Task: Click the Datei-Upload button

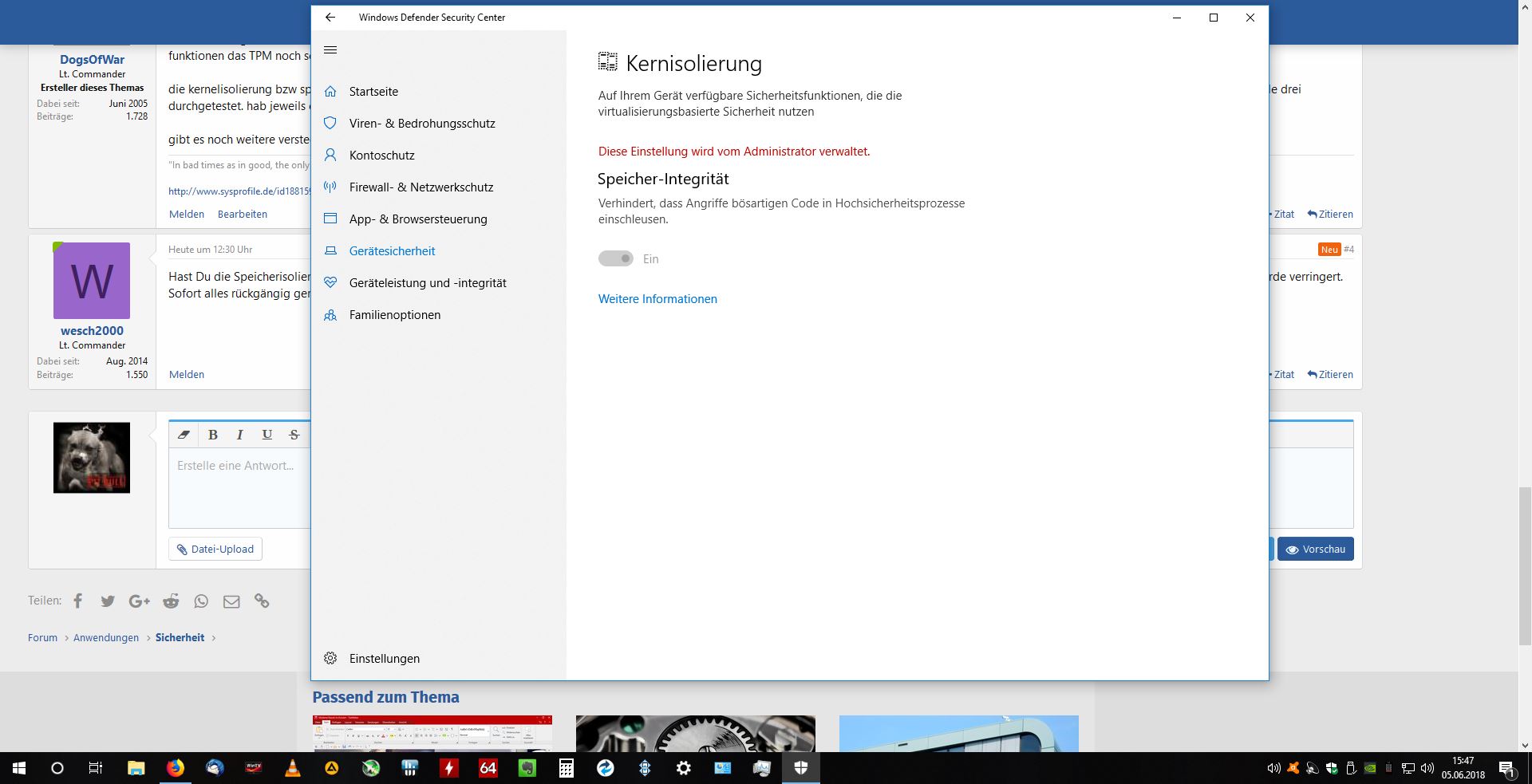Action: (x=215, y=549)
